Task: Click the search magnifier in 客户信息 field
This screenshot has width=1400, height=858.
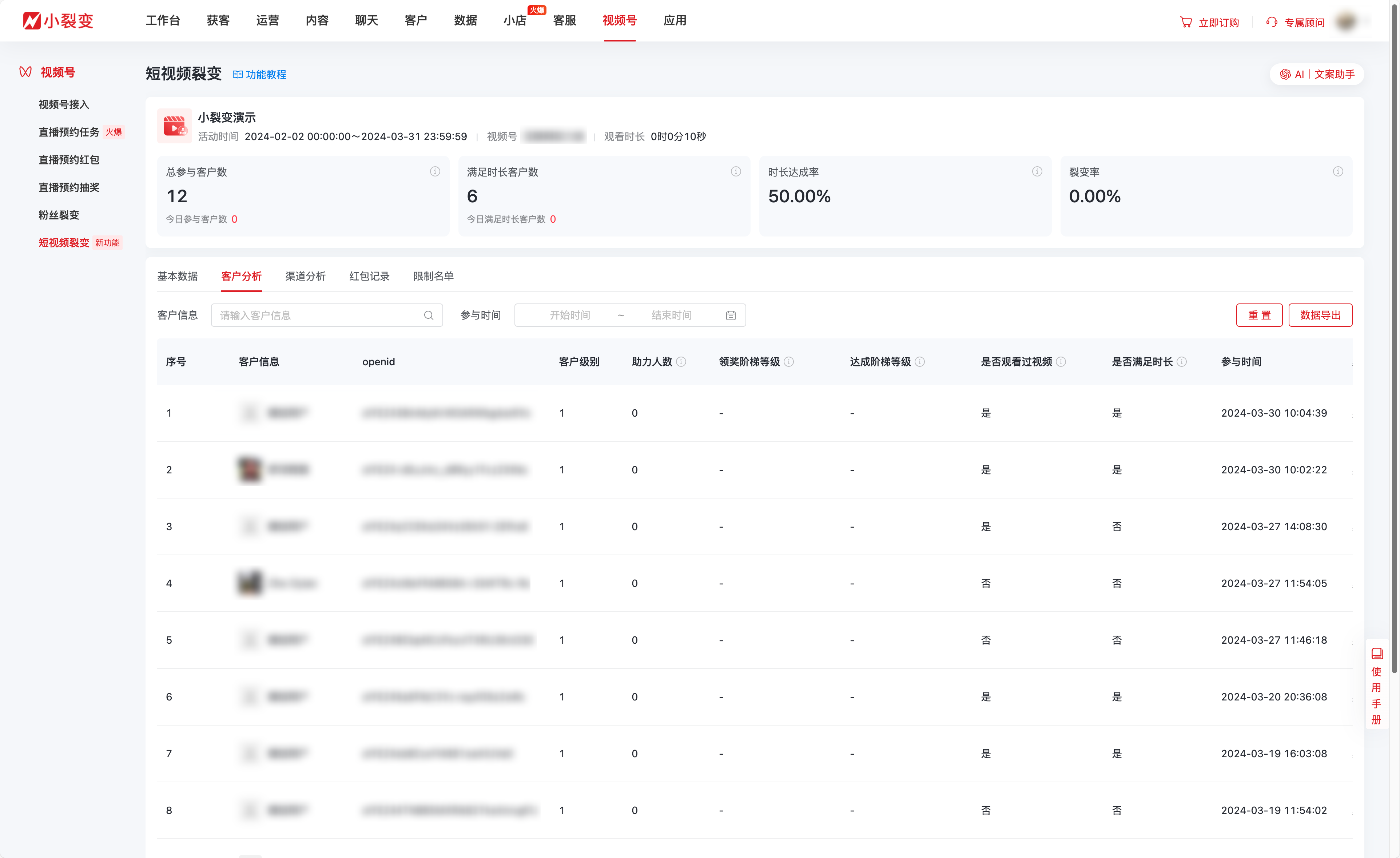Action: click(x=429, y=315)
